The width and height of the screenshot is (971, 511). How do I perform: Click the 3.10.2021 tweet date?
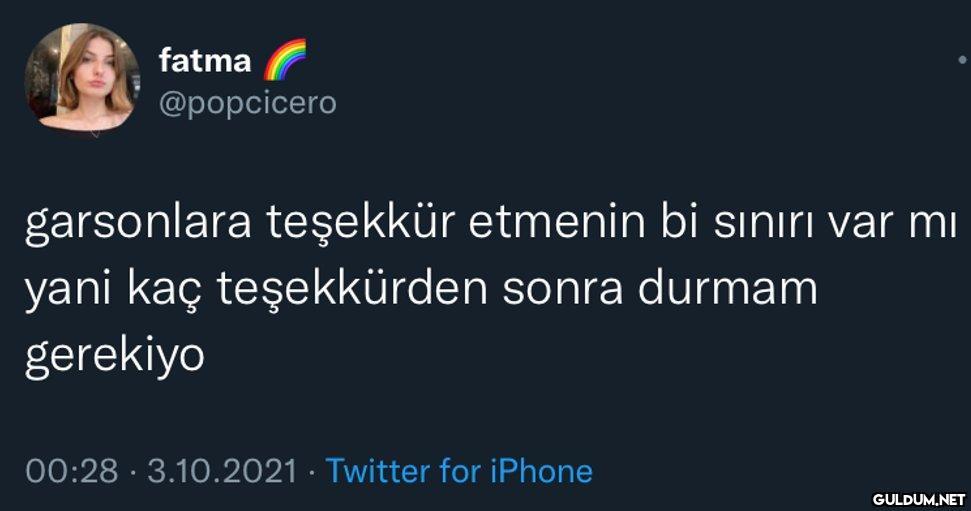pyautogui.click(x=221, y=470)
